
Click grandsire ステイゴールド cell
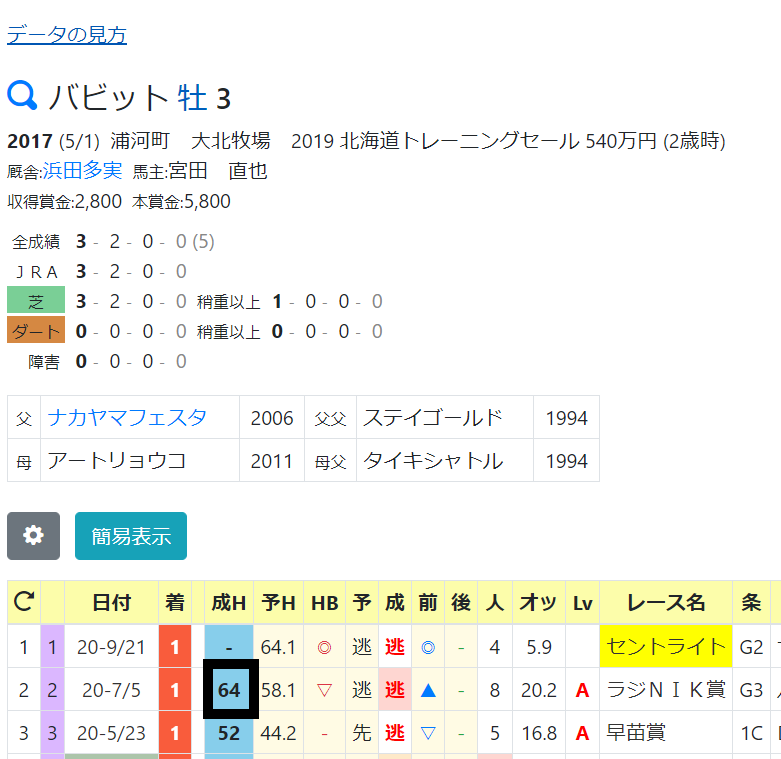(x=445, y=417)
